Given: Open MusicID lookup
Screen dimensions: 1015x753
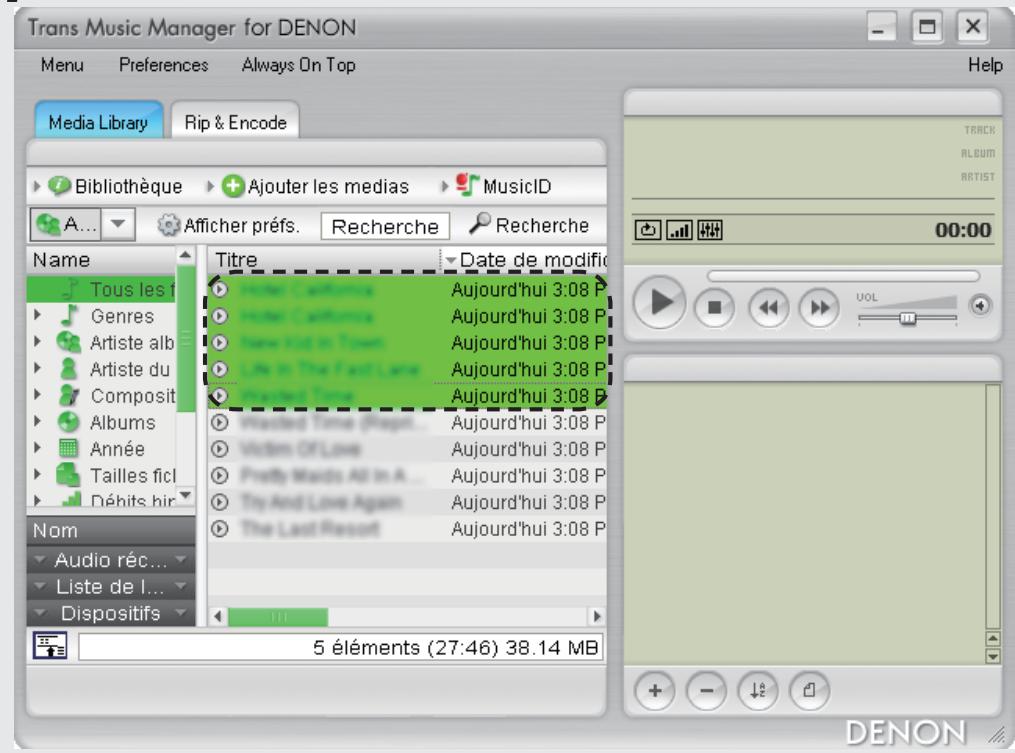Looking at the screenshot, I should point(503,186).
